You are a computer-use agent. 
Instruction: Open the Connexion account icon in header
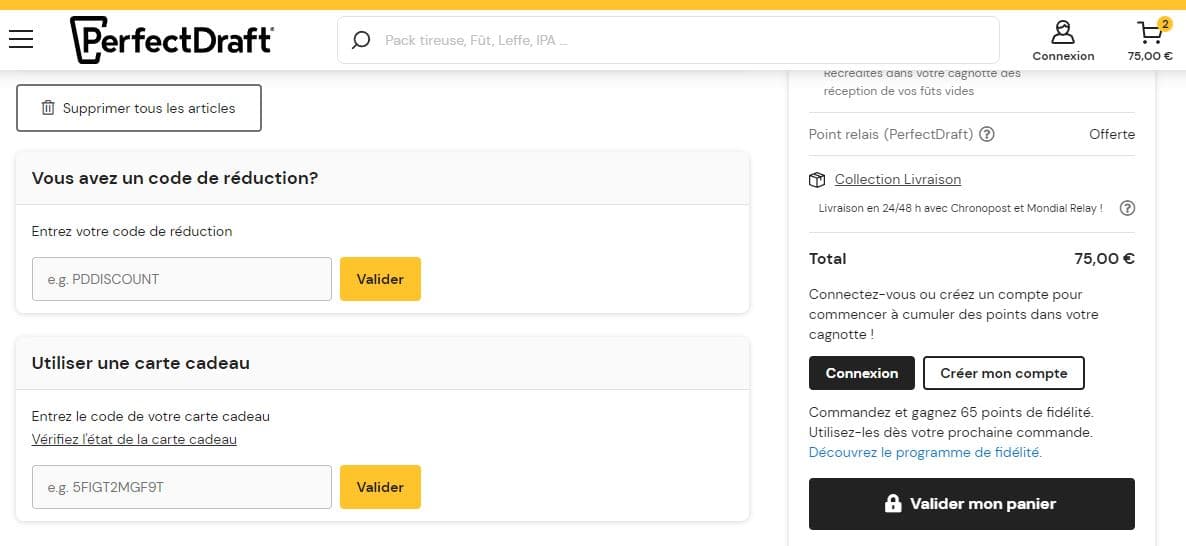pyautogui.click(x=1063, y=40)
